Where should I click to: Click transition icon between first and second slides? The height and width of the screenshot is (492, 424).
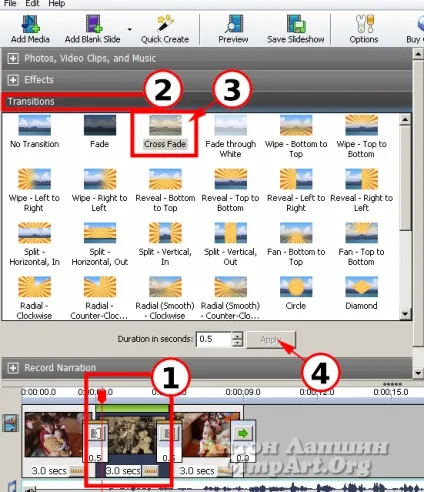96,433
